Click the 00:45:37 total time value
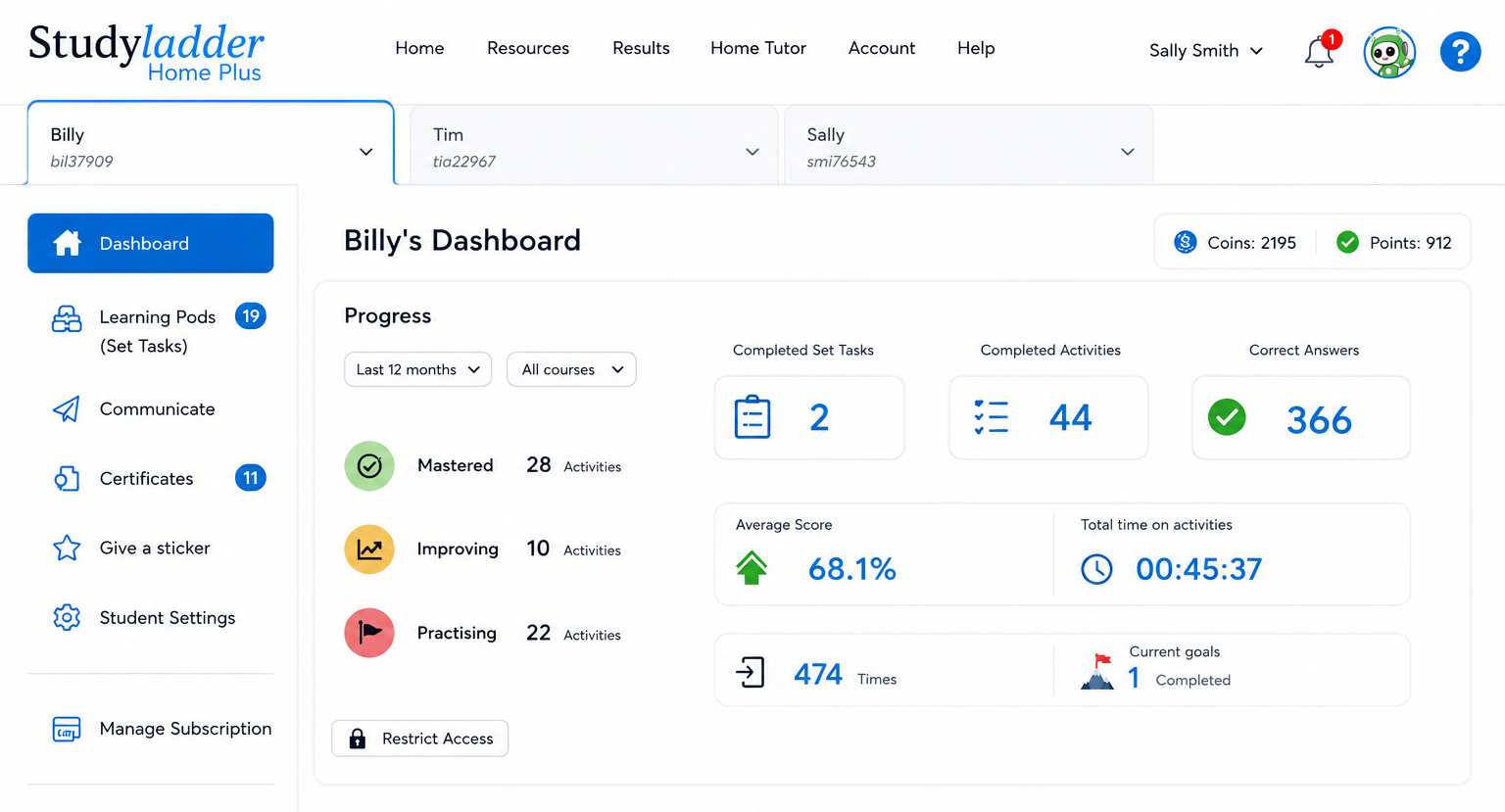Viewport: 1505px width, 812px height. pyautogui.click(x=1198, y=569)
